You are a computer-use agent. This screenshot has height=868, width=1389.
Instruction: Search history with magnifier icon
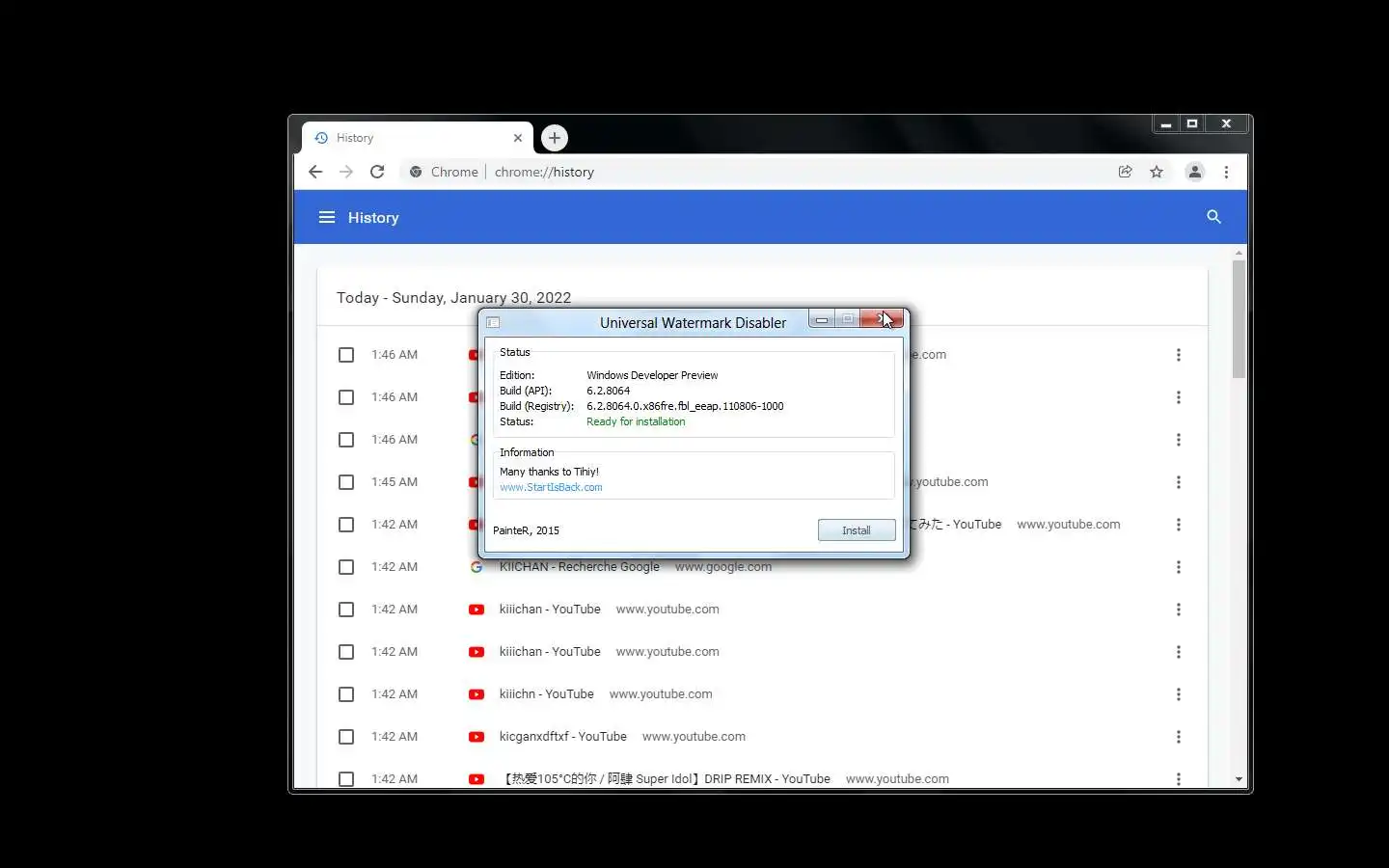[x=1213, y=217]
